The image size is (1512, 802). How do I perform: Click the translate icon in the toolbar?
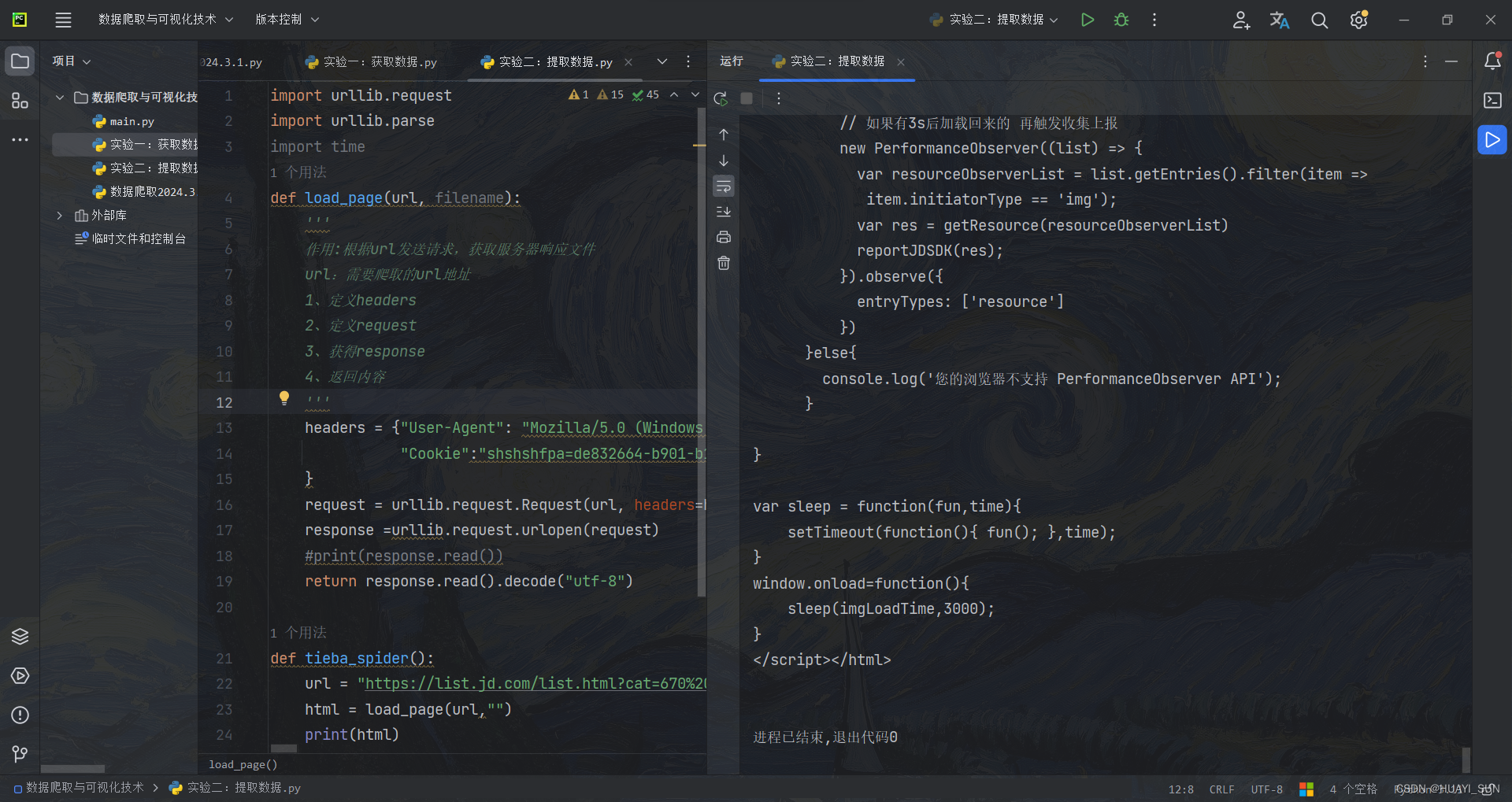coord(1280,20)
